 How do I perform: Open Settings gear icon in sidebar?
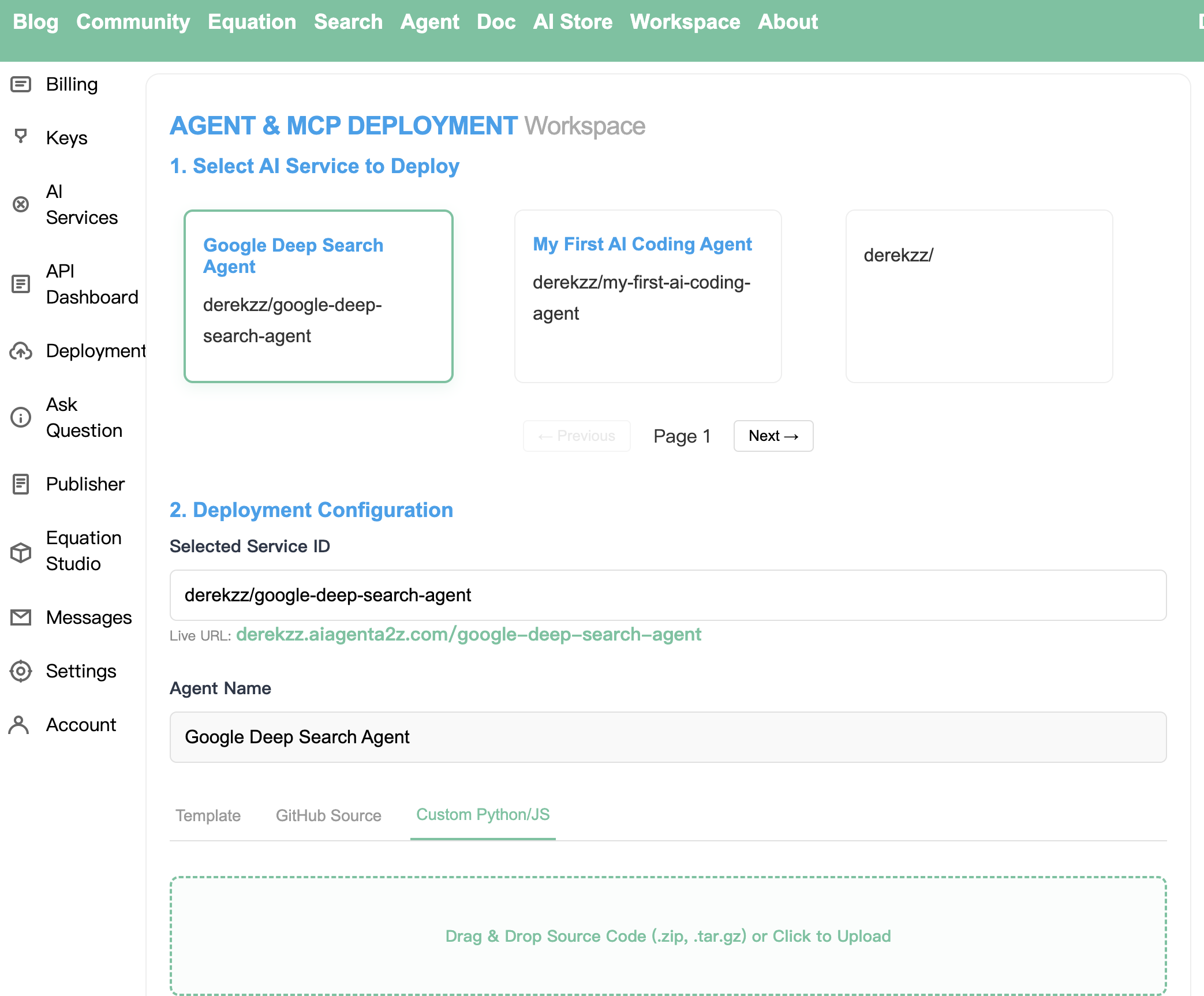click(21, 671)
